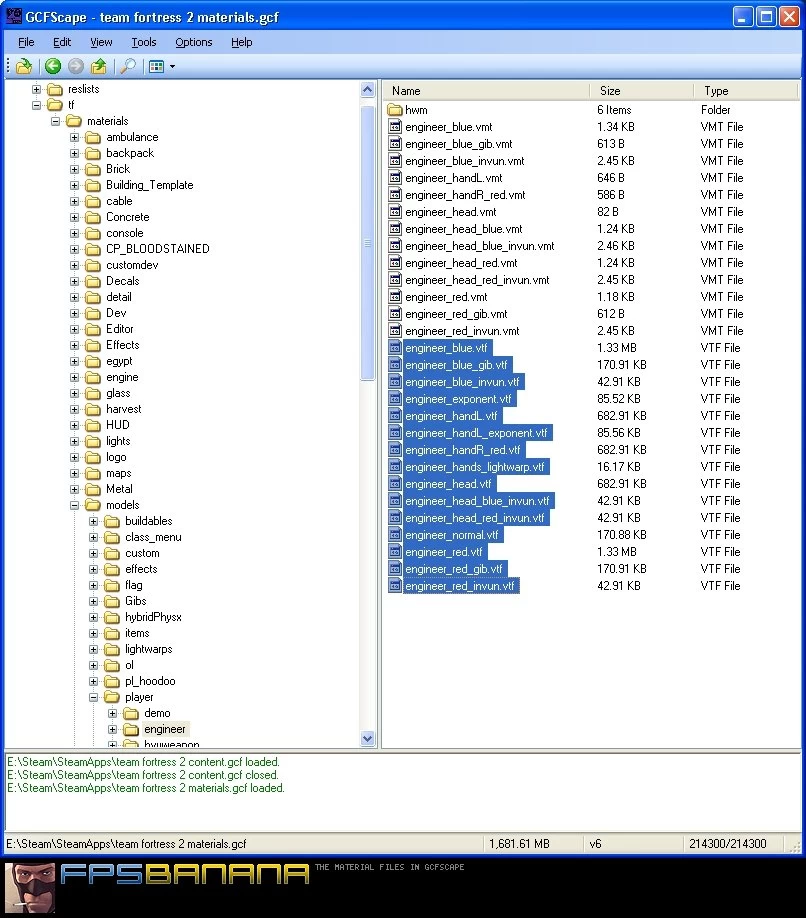The image size is (806, 918).
Task: Click the green Back arrow icon
Action: click(x=53, y=66)
